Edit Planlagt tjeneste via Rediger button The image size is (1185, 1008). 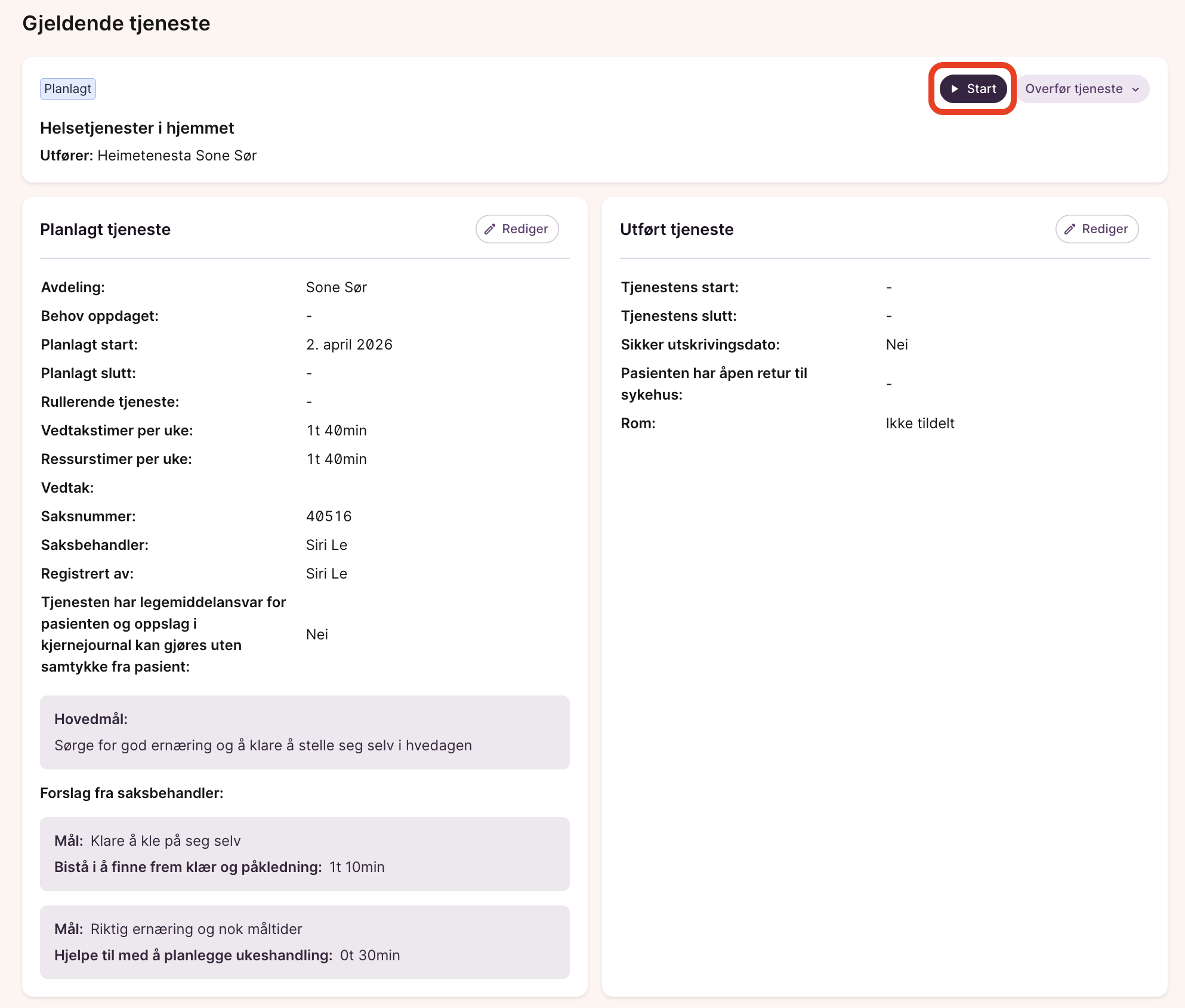click(x=517, y=229)
